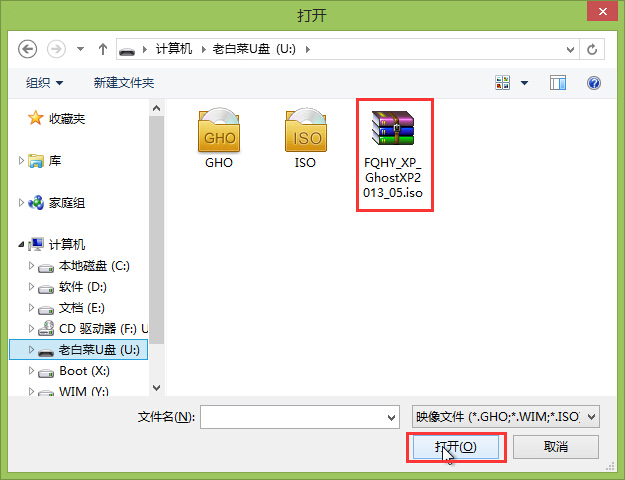Screen dimensions: 625x480
Task: Click the 取消 button
Action: tap(556, 447)
